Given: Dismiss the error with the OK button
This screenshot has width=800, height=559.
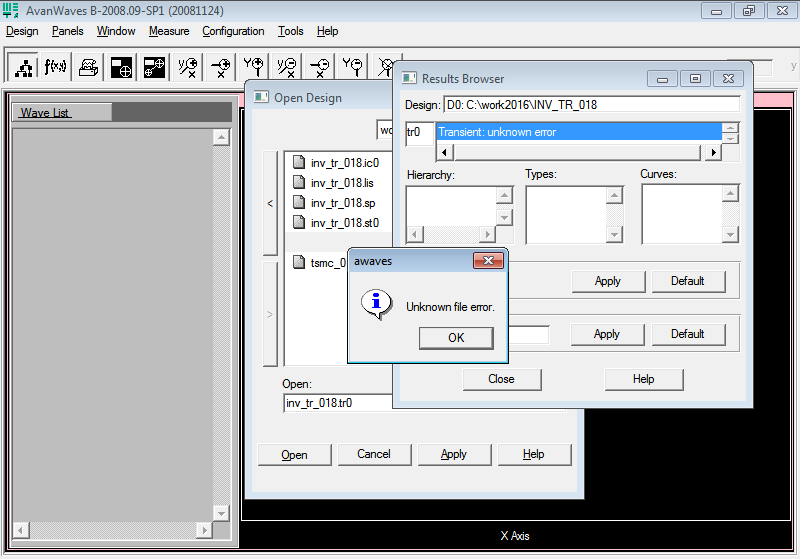Looking at the screenshot, I should tap(456, 338).
